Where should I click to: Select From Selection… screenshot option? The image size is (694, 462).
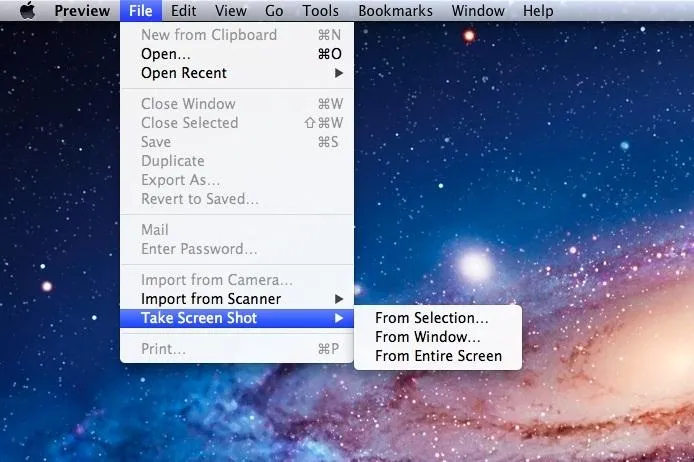438,318
